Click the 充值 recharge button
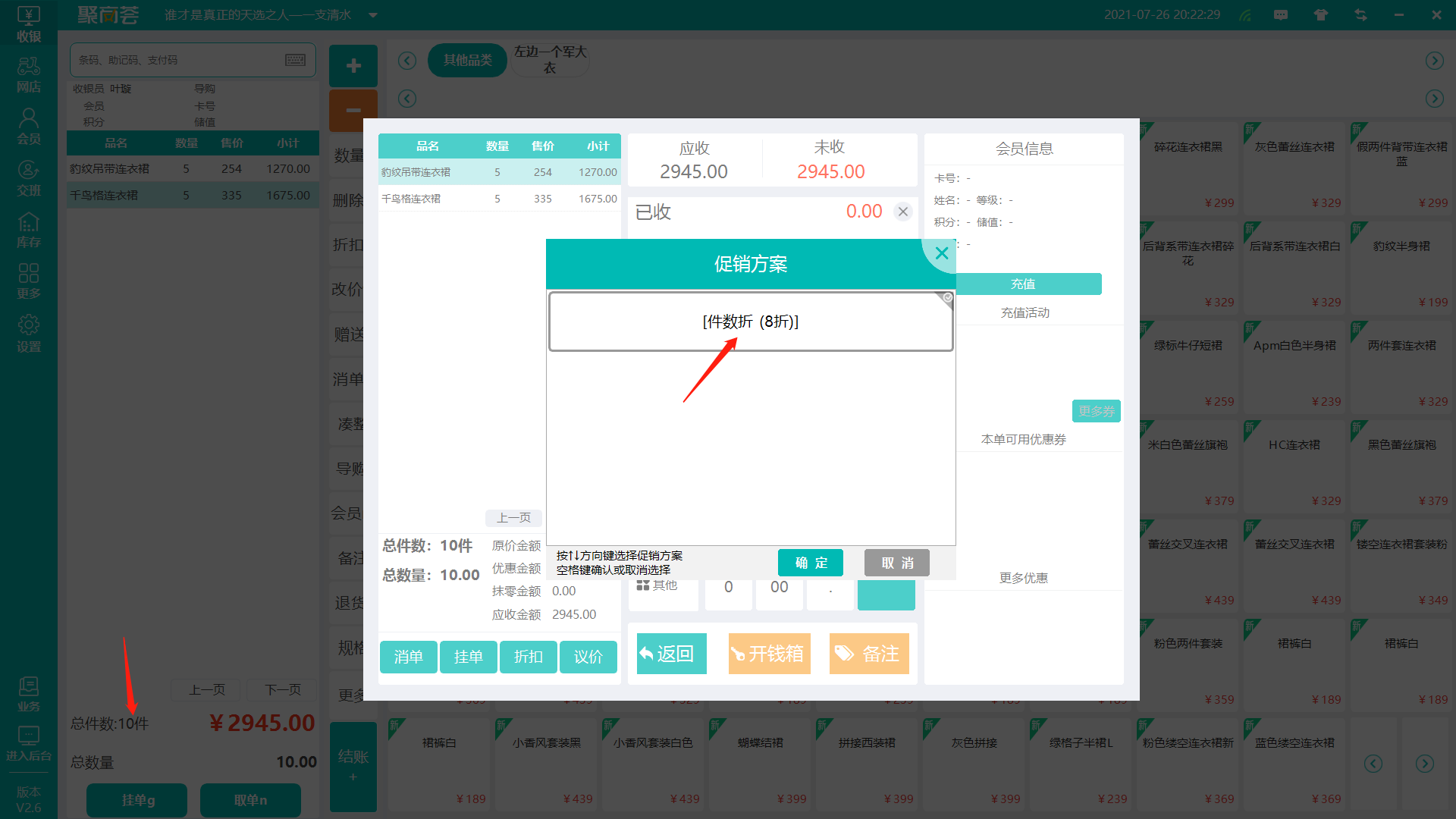Screen dimensions: 1456x819 1023,284
